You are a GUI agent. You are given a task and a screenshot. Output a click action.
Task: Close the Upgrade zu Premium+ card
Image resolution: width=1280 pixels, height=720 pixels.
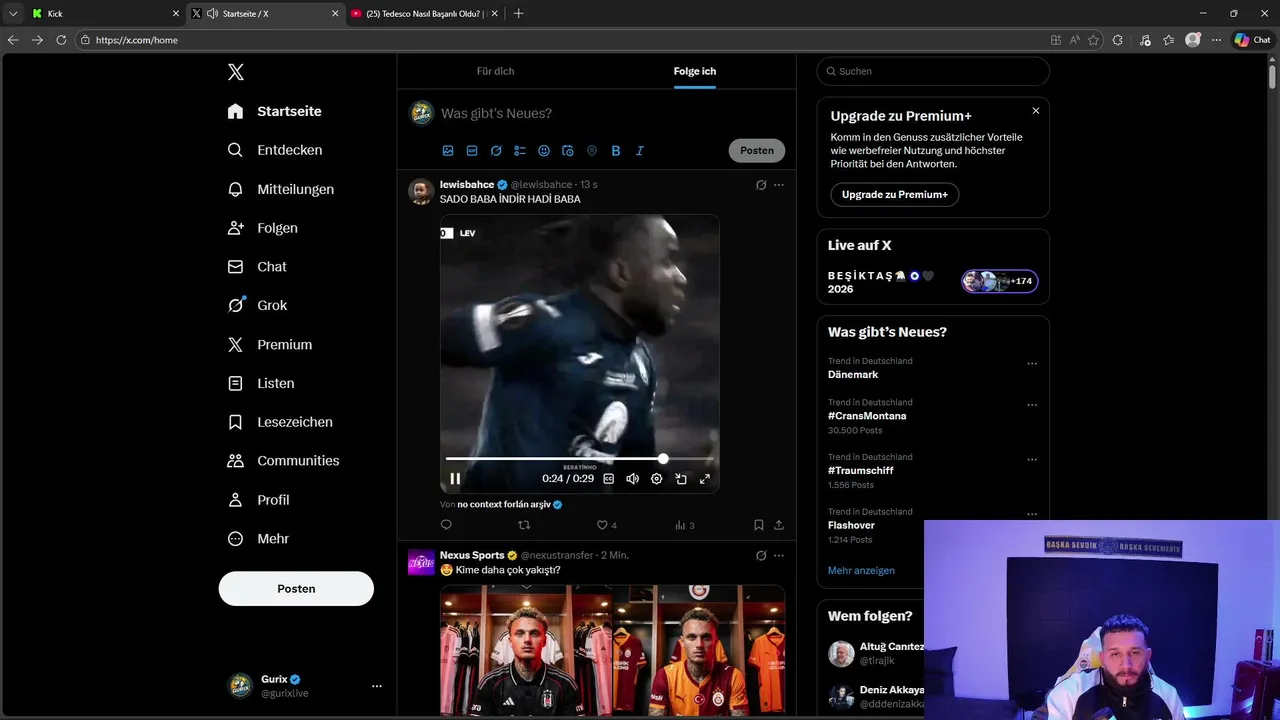pos(1036,111)
